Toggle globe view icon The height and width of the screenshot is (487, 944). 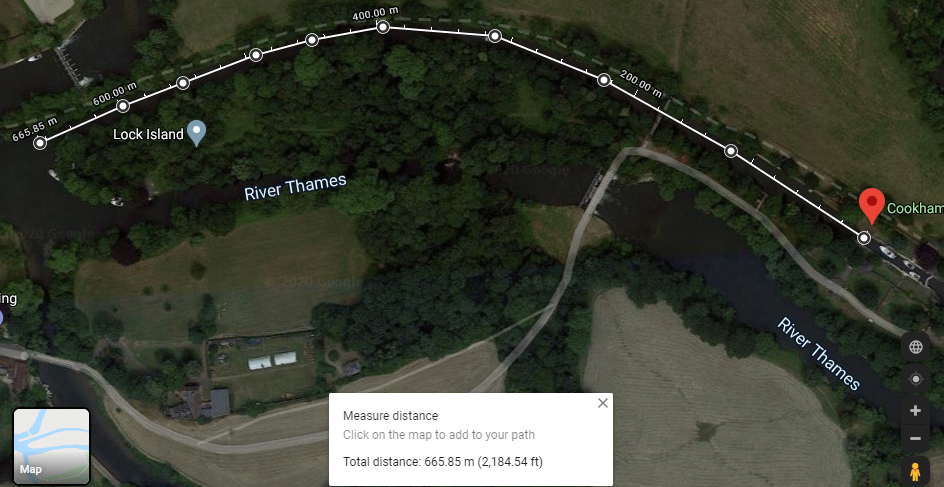[916, 347]
